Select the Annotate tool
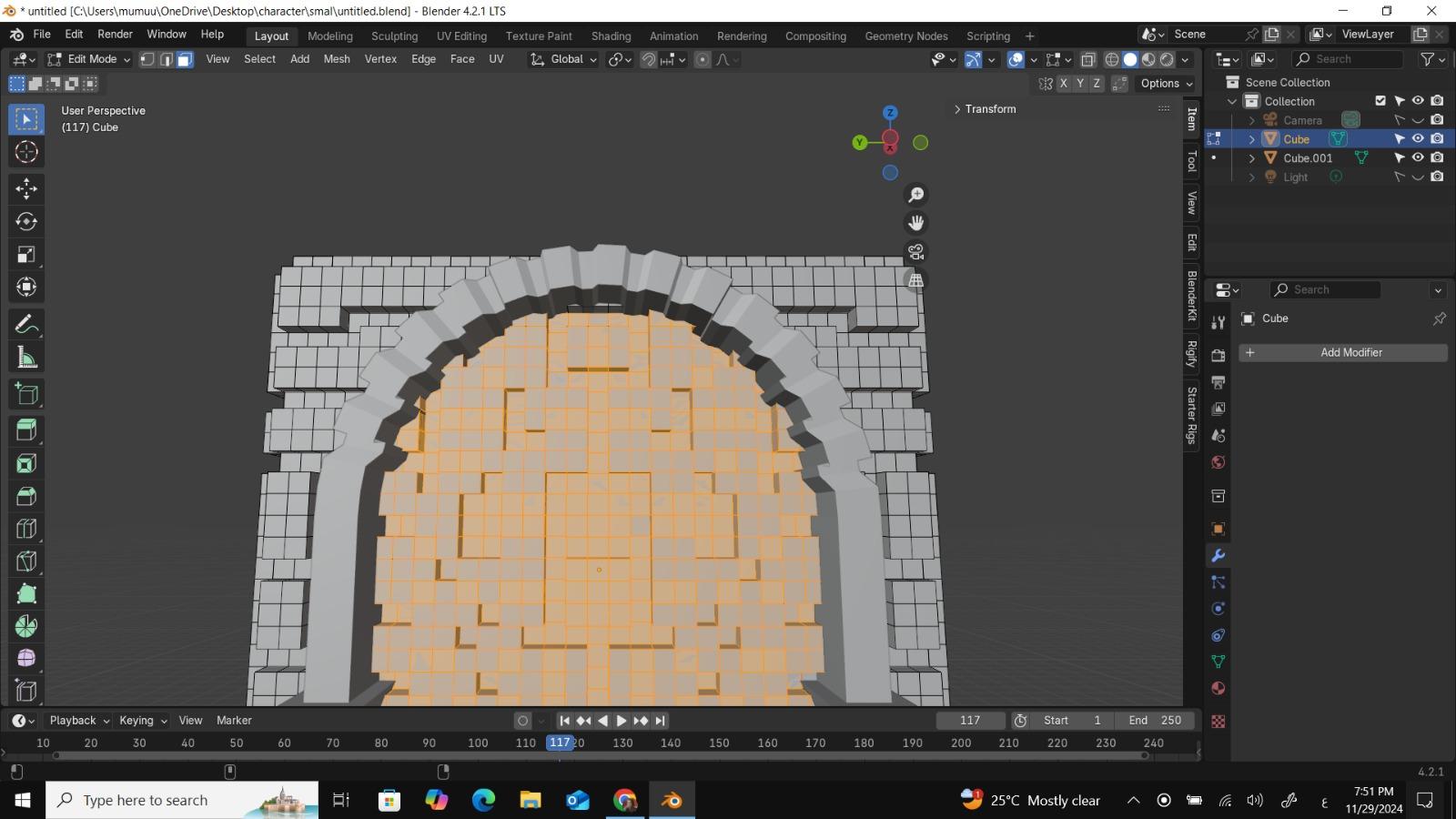Screen dimensions: 1456x819 tap(26, 324)
